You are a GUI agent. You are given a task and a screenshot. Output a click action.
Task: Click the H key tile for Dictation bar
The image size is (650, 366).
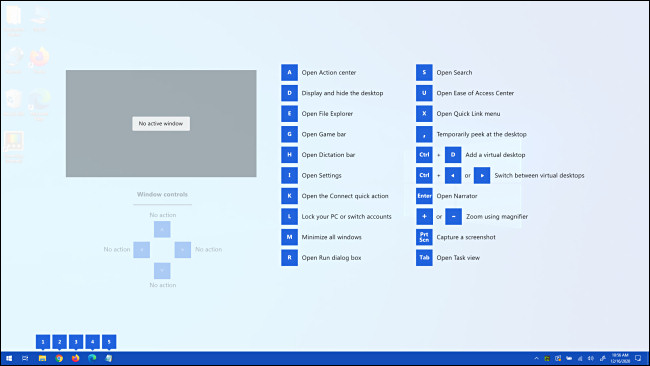tap(289, 155)
